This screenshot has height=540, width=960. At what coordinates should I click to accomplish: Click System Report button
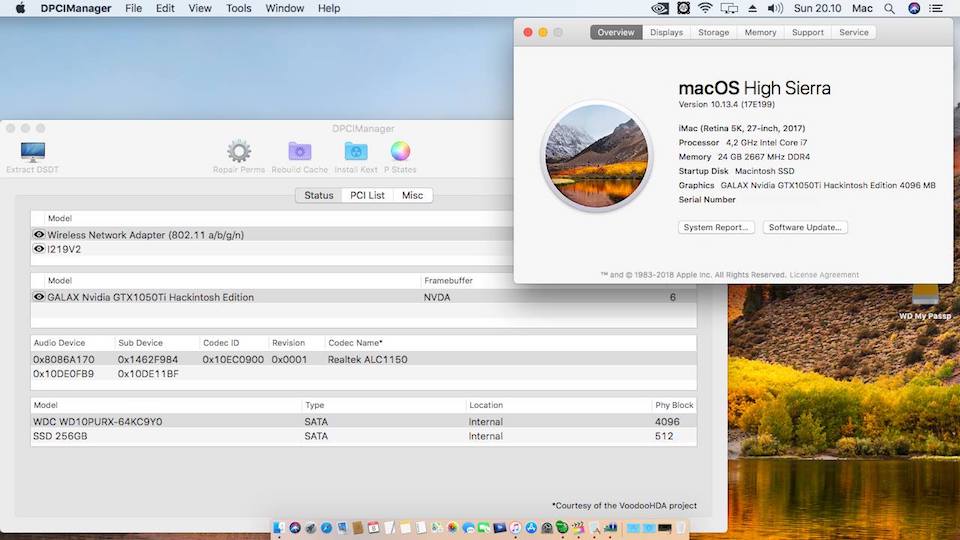(x=716, y=227)
